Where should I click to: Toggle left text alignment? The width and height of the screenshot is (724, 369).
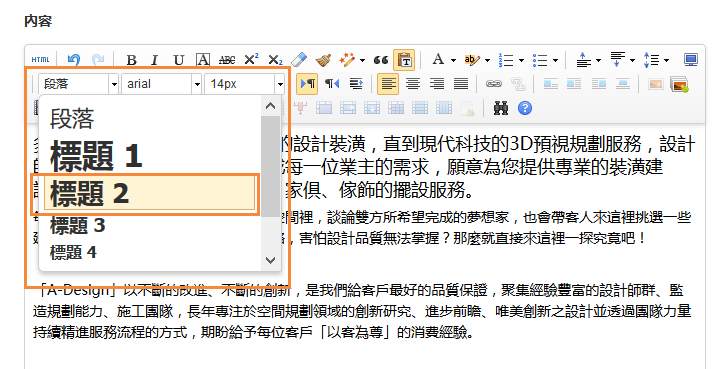pos(388,84)
